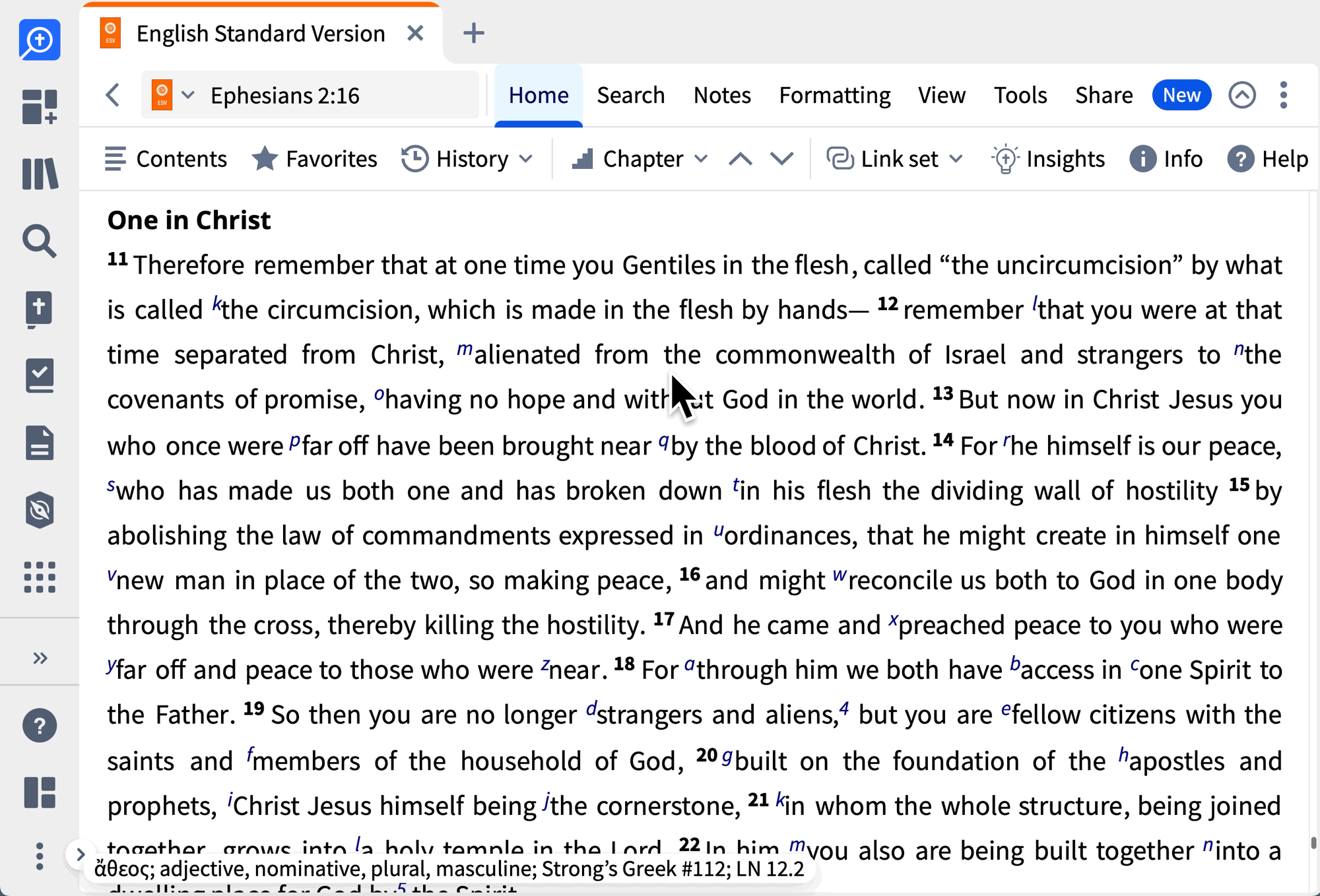Open the Share menu
Screen dimensions: 1320x896
(1100, 94)
